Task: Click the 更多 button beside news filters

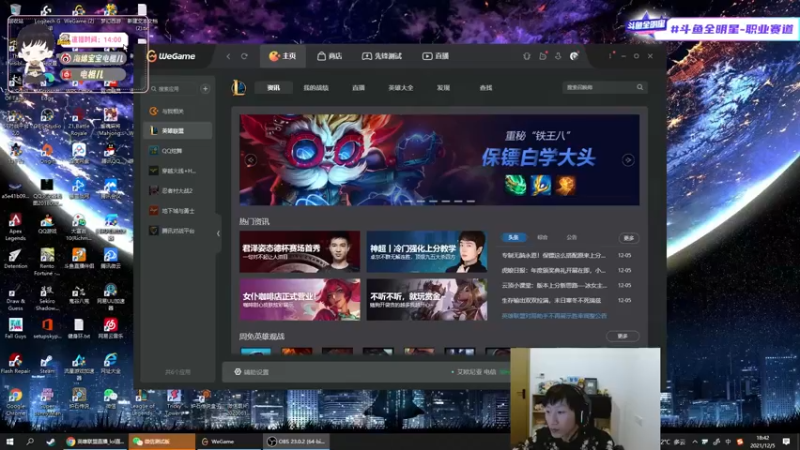Action: click(x=629, y=238)
